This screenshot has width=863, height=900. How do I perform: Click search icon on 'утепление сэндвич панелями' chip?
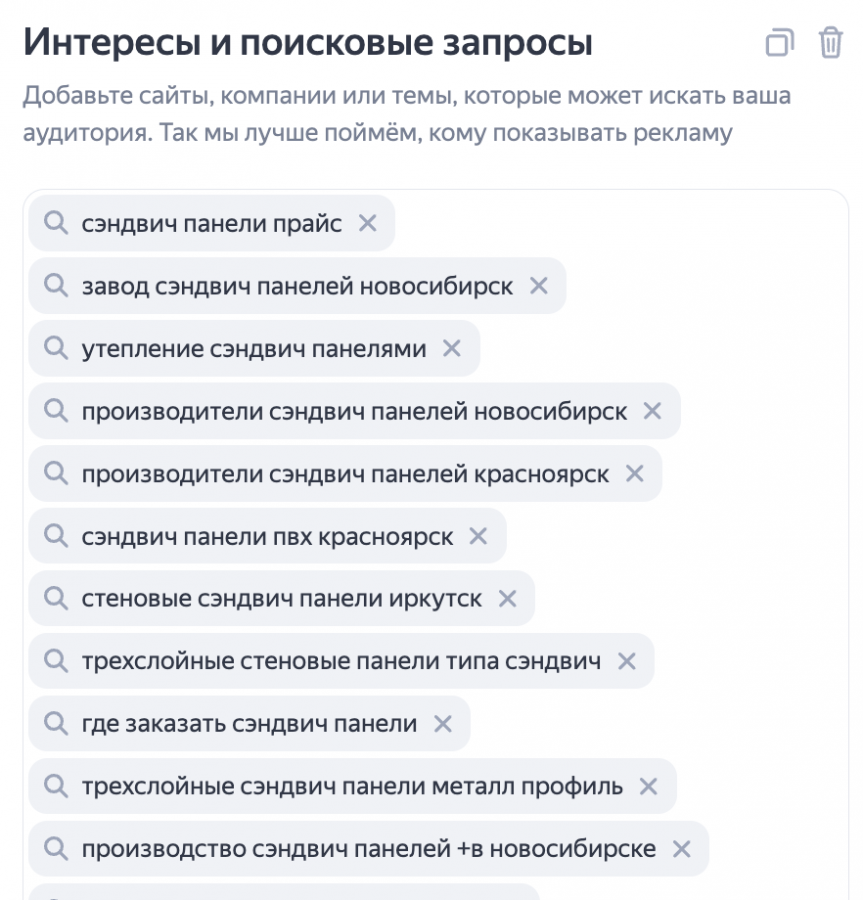click(x=56, y=349)
